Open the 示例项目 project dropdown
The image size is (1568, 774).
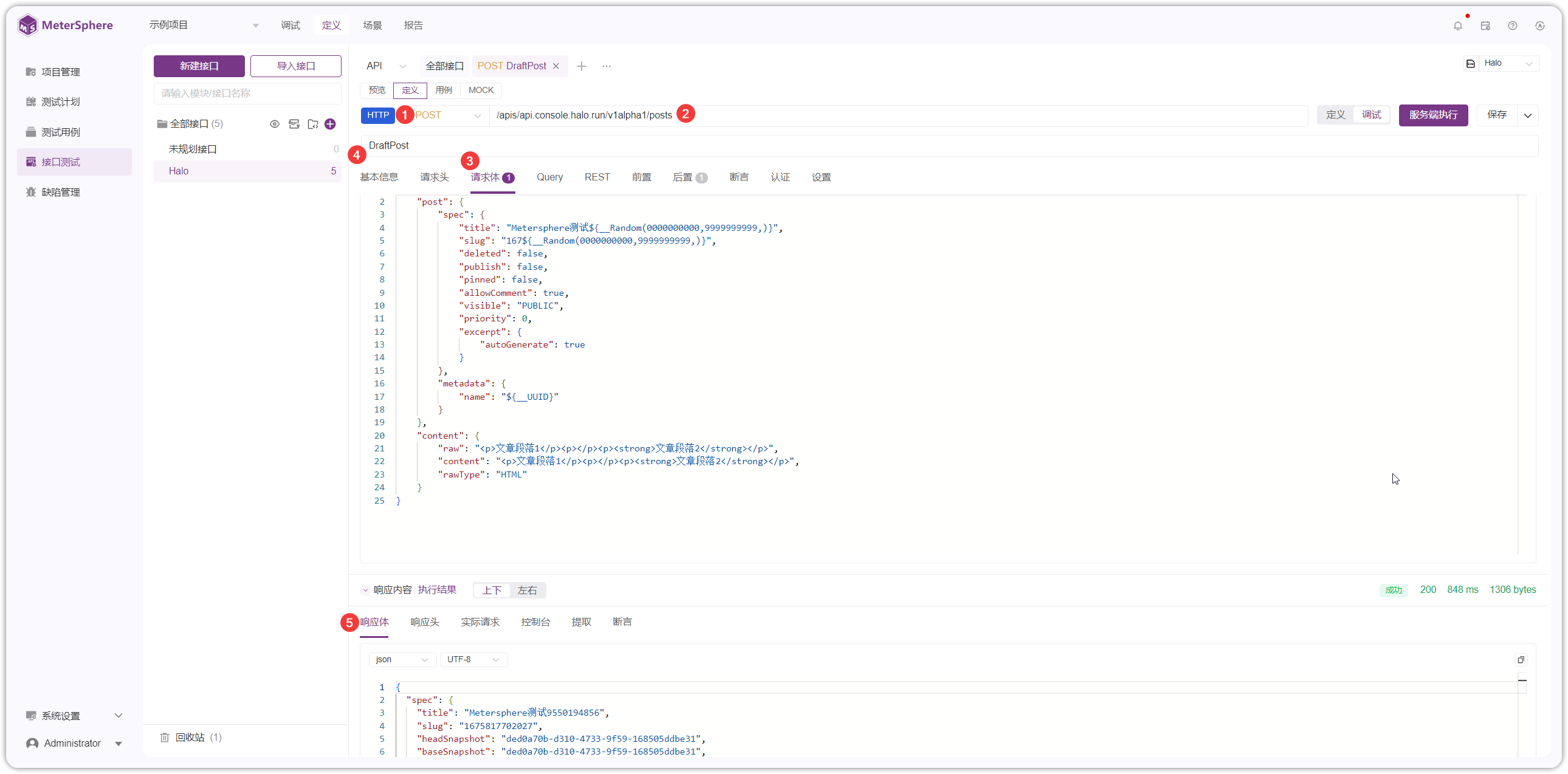[204, 25]
